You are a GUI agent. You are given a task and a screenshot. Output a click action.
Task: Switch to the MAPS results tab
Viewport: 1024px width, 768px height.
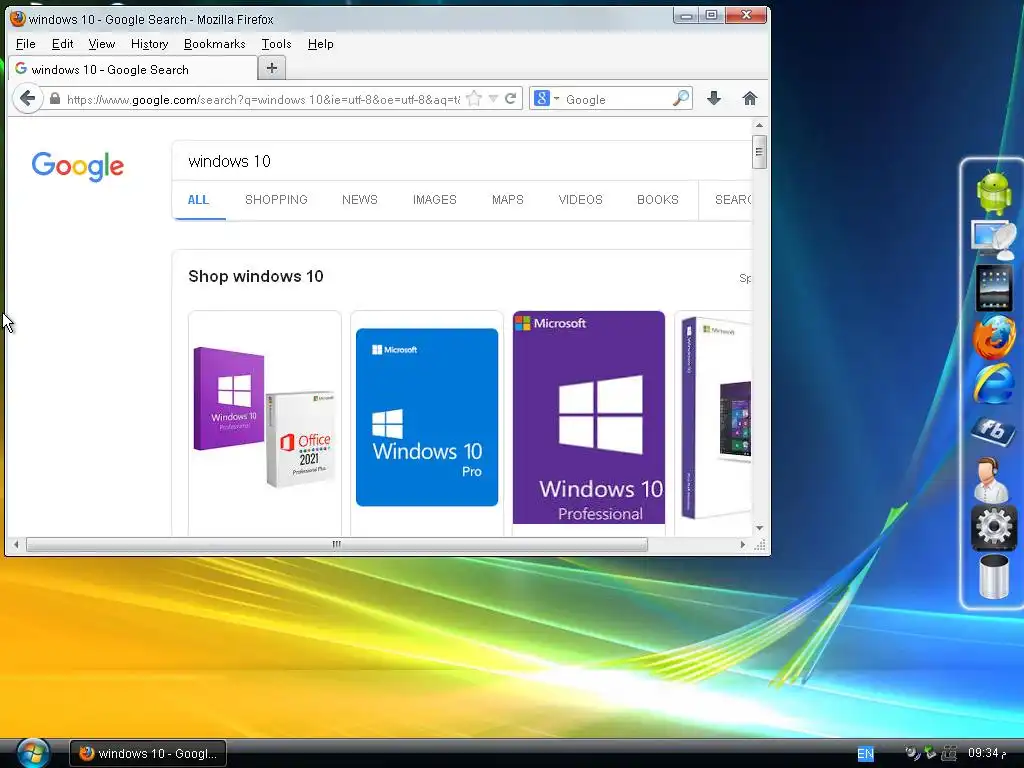507,200
